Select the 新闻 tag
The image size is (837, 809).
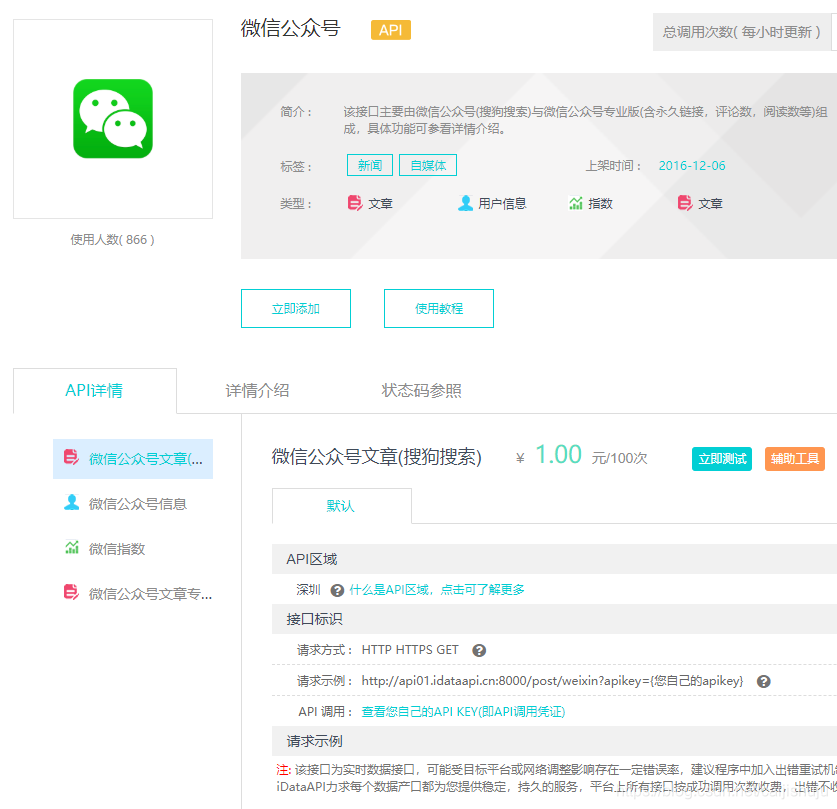370,165
